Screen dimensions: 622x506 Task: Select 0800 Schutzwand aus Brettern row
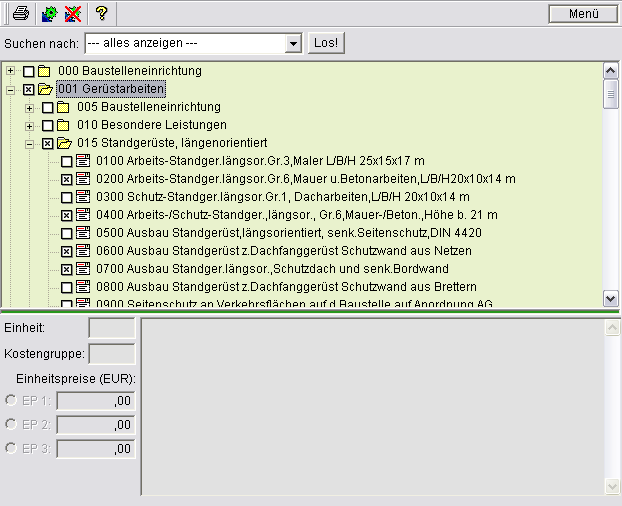click(x=286, y=287)
